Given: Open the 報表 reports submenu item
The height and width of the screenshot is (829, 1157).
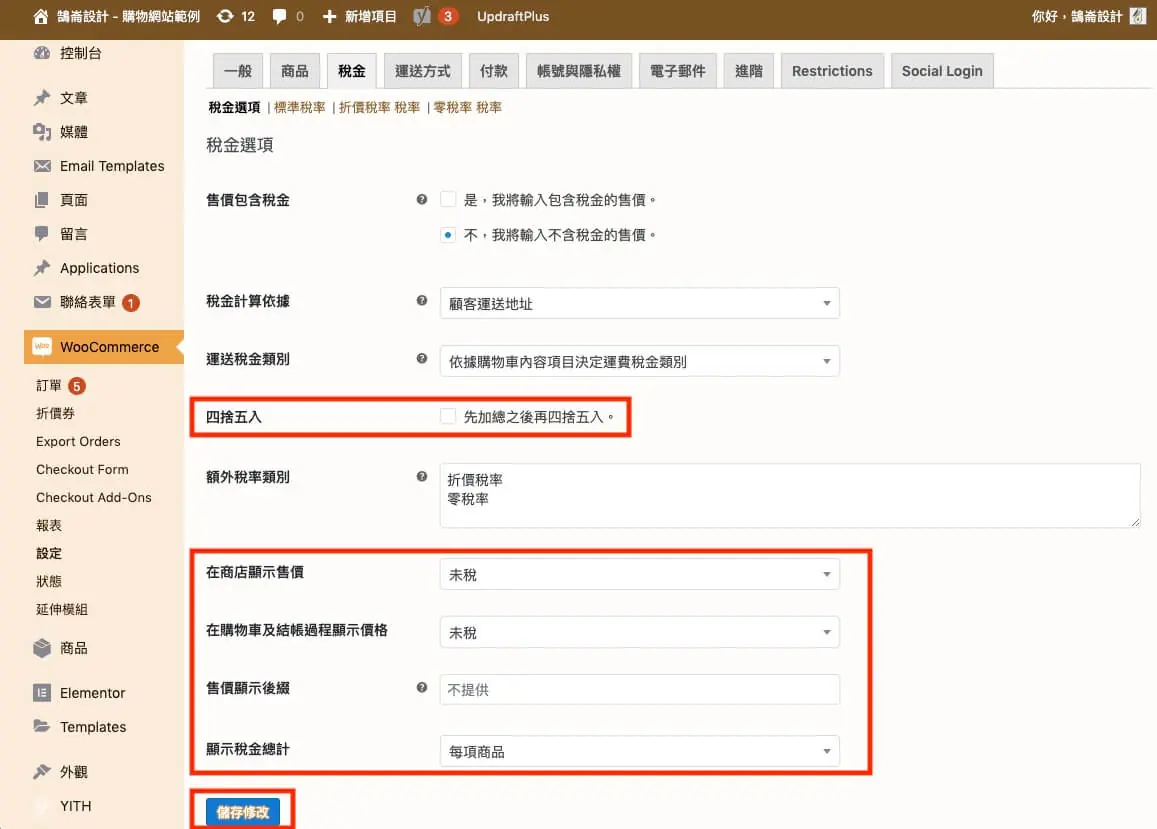Looking at the screenshot, I should 49,526.
